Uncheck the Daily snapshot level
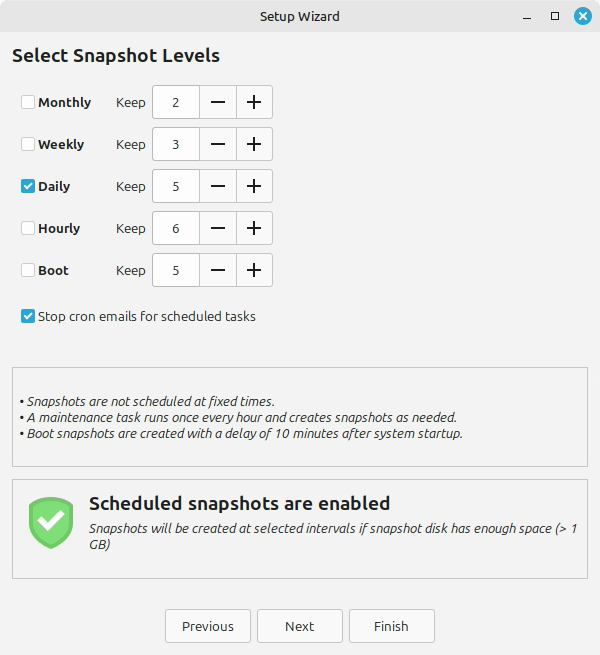This screenshot has height=655, width=600. point(28,186)
